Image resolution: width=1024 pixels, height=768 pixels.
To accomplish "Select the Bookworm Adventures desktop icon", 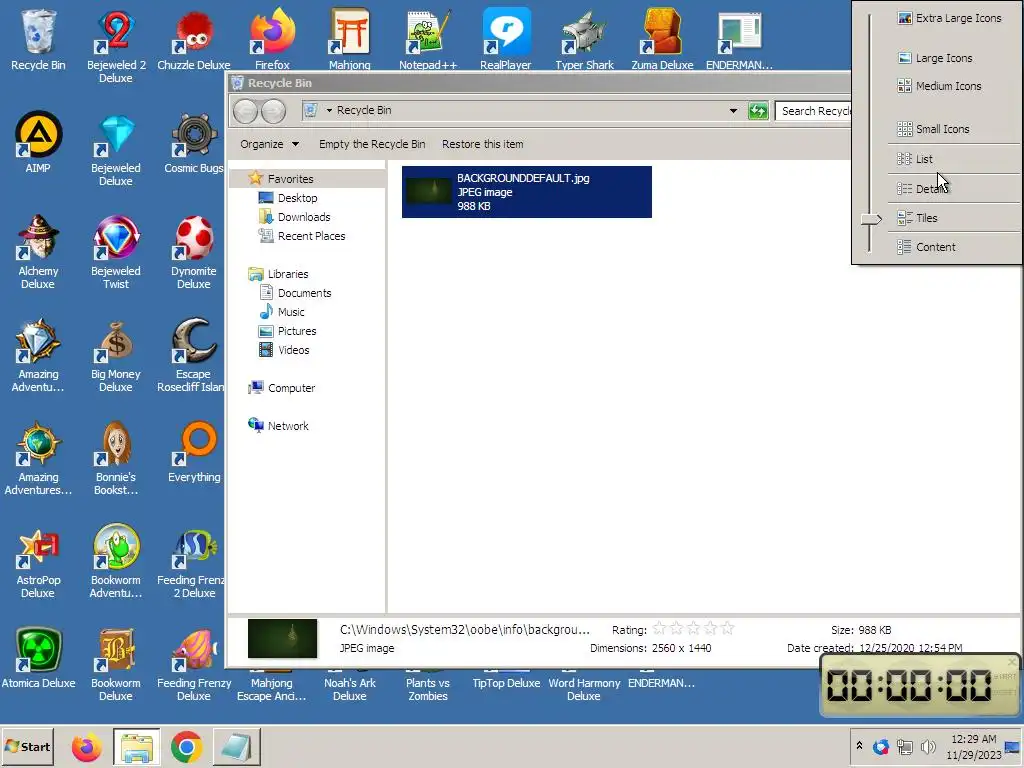I will tap(116, 560).
